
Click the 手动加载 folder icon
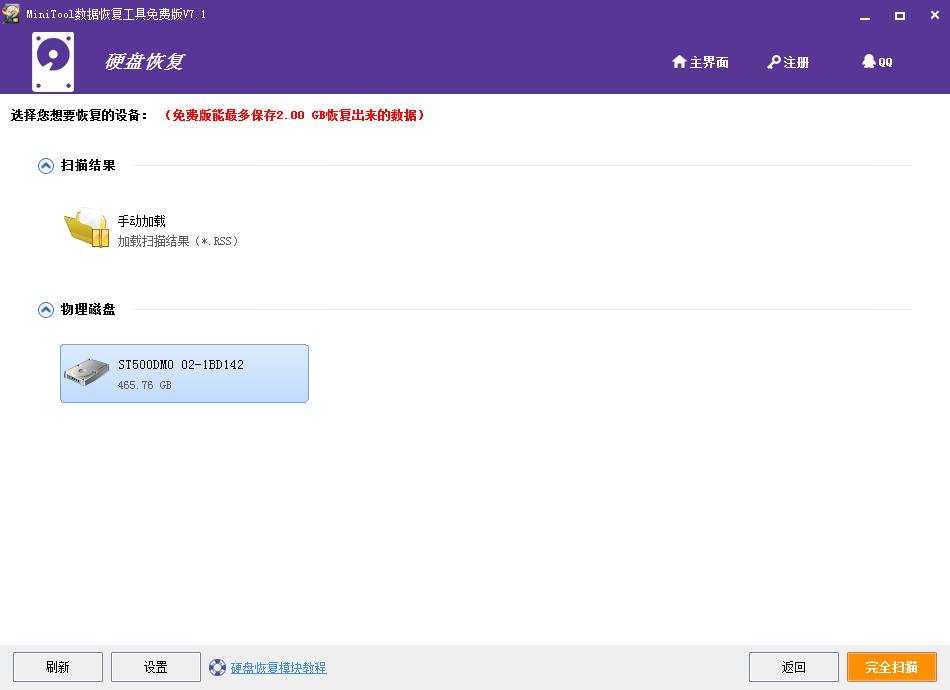[87, 227]
